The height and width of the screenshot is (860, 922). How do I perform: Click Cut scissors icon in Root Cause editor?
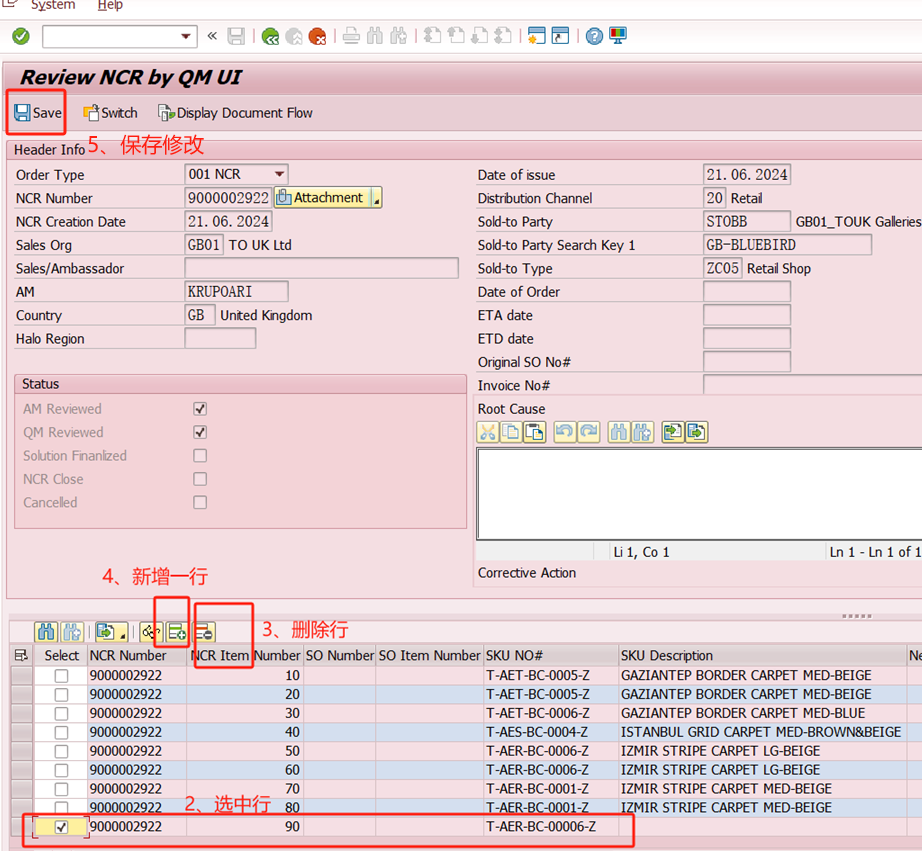pos(488,432)
